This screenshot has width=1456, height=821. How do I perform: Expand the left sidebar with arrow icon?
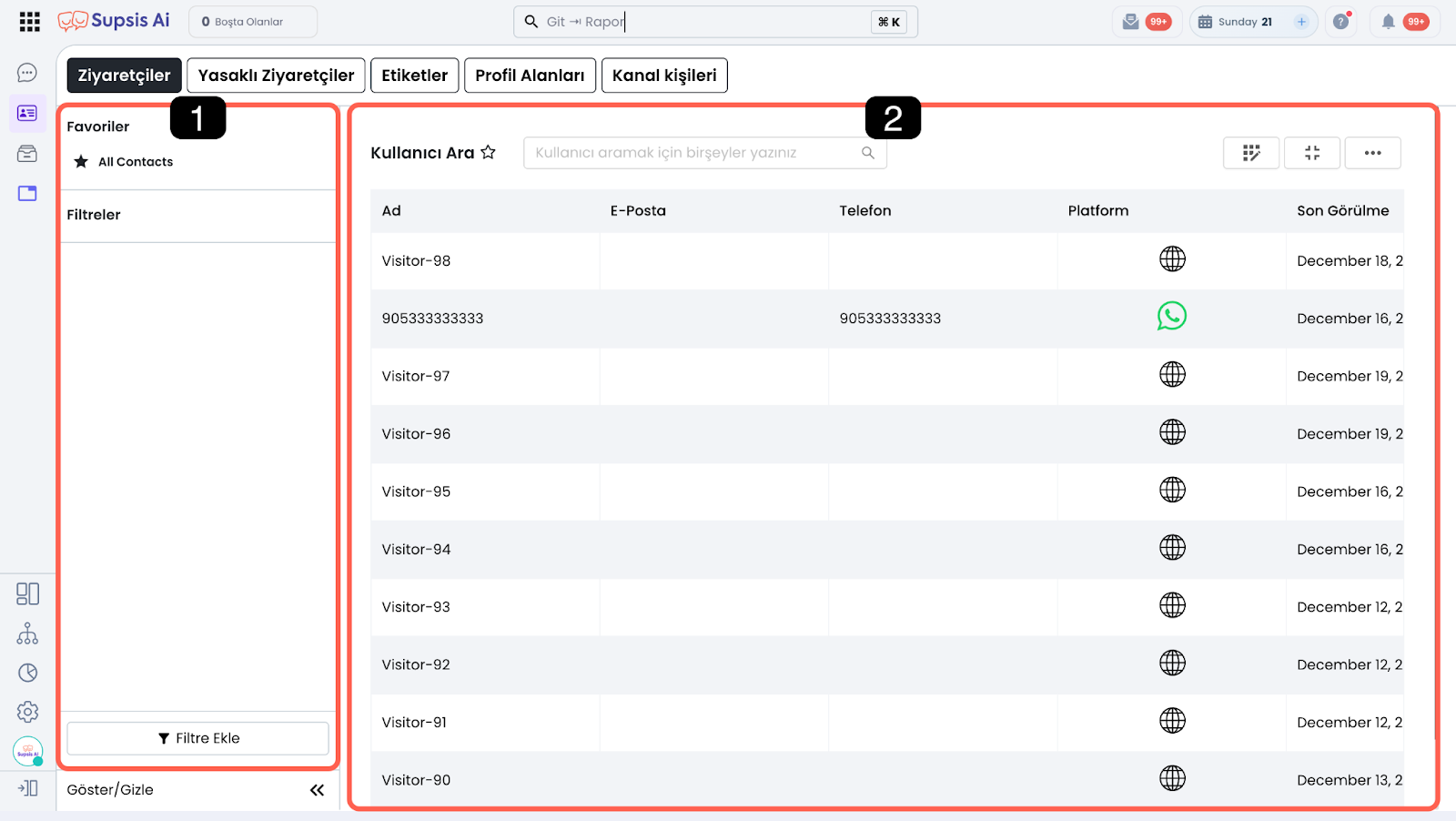[27, 788]
